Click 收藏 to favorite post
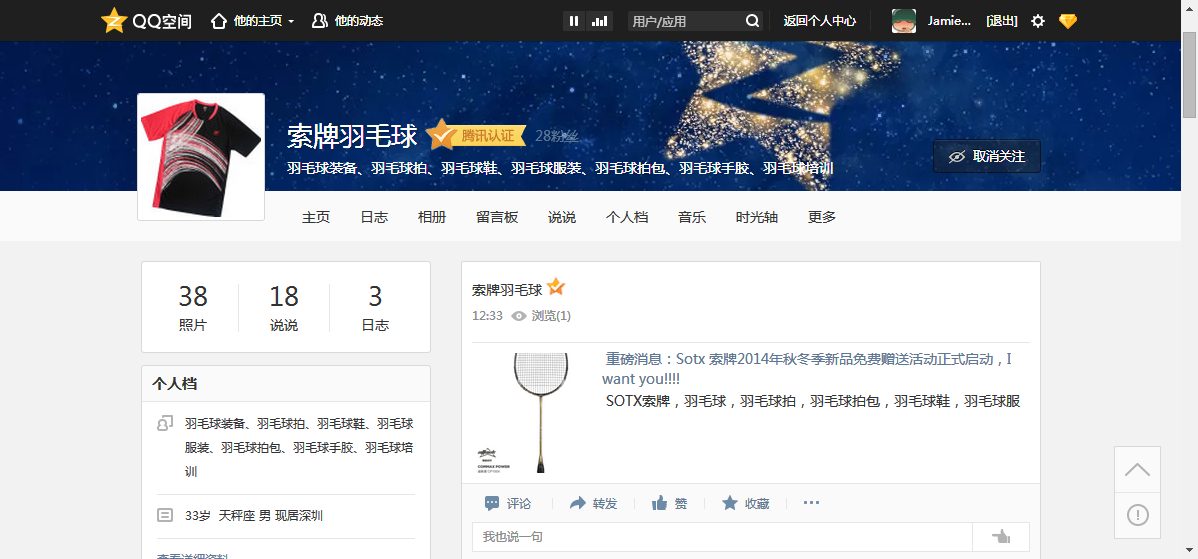Image resolution: width=1198 pixels, height=559 pixels. [746, 503]
